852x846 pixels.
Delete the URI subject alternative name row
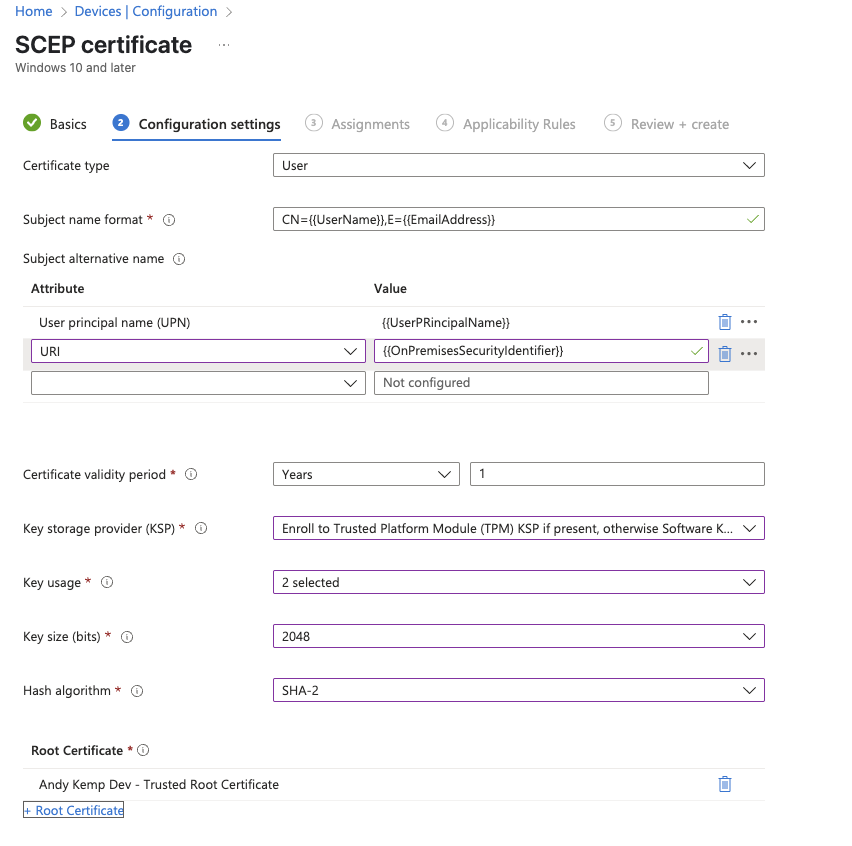pos(725,353)
